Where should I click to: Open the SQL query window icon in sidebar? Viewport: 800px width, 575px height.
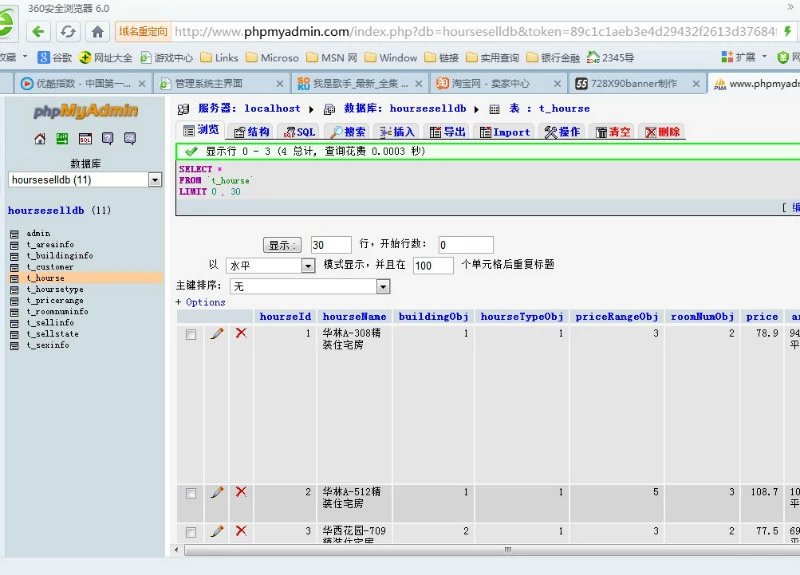(x=85, y=138)
